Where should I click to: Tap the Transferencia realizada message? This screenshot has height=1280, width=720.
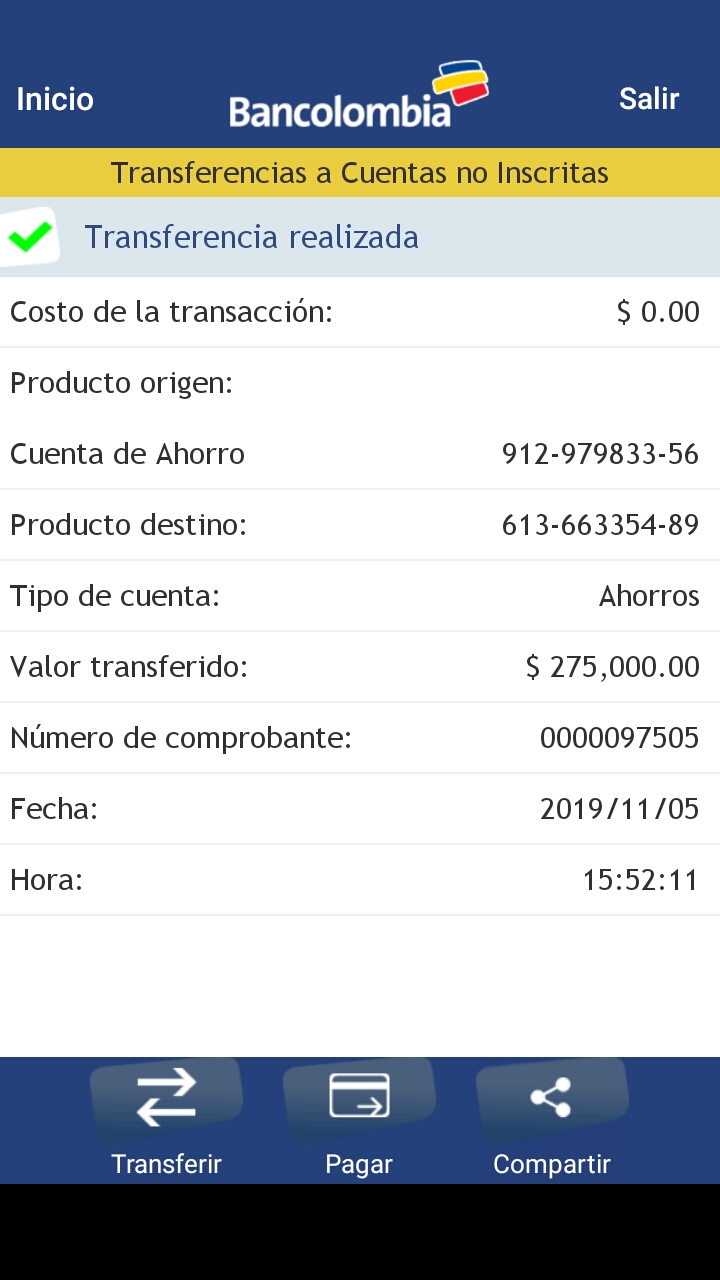point(251,237)
